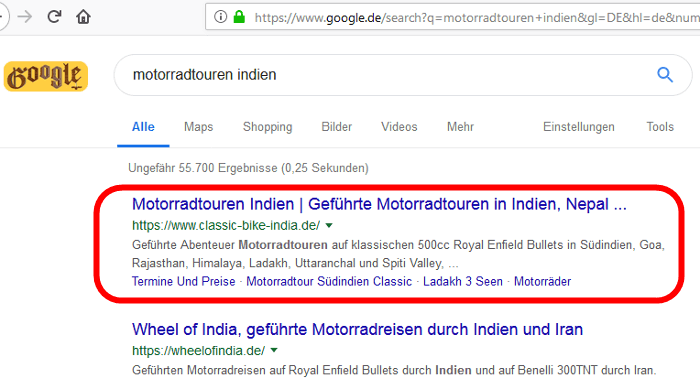The height and width of the screenshot is (389, 700).
Task: Open the Mehr menu
Action: click(x=460, y=127)
